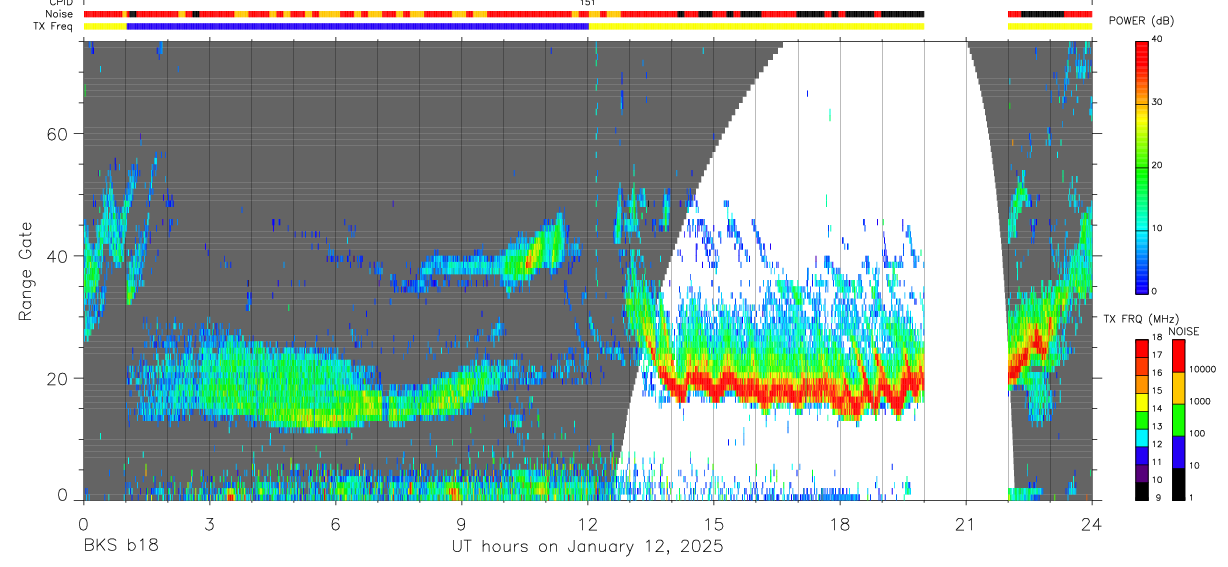Viewport: 1228px width, 567px height.
Task: Select the TX FRQ color scale bar
Action: pyautogui.click(x=1141, y=419)
